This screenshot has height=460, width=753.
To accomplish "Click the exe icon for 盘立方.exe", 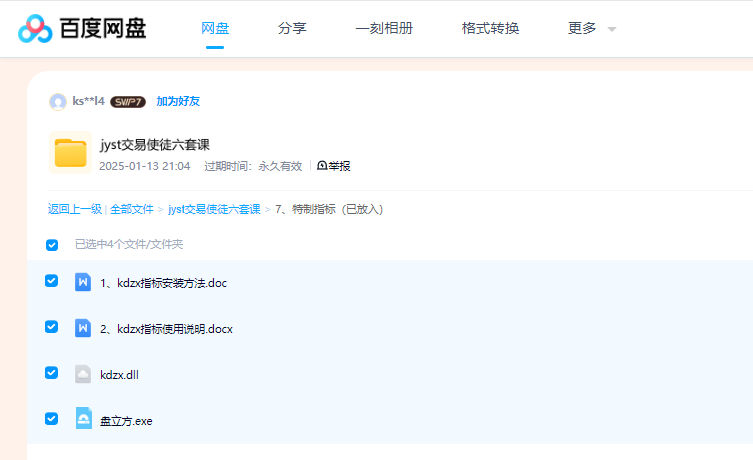I will [84, 418].
